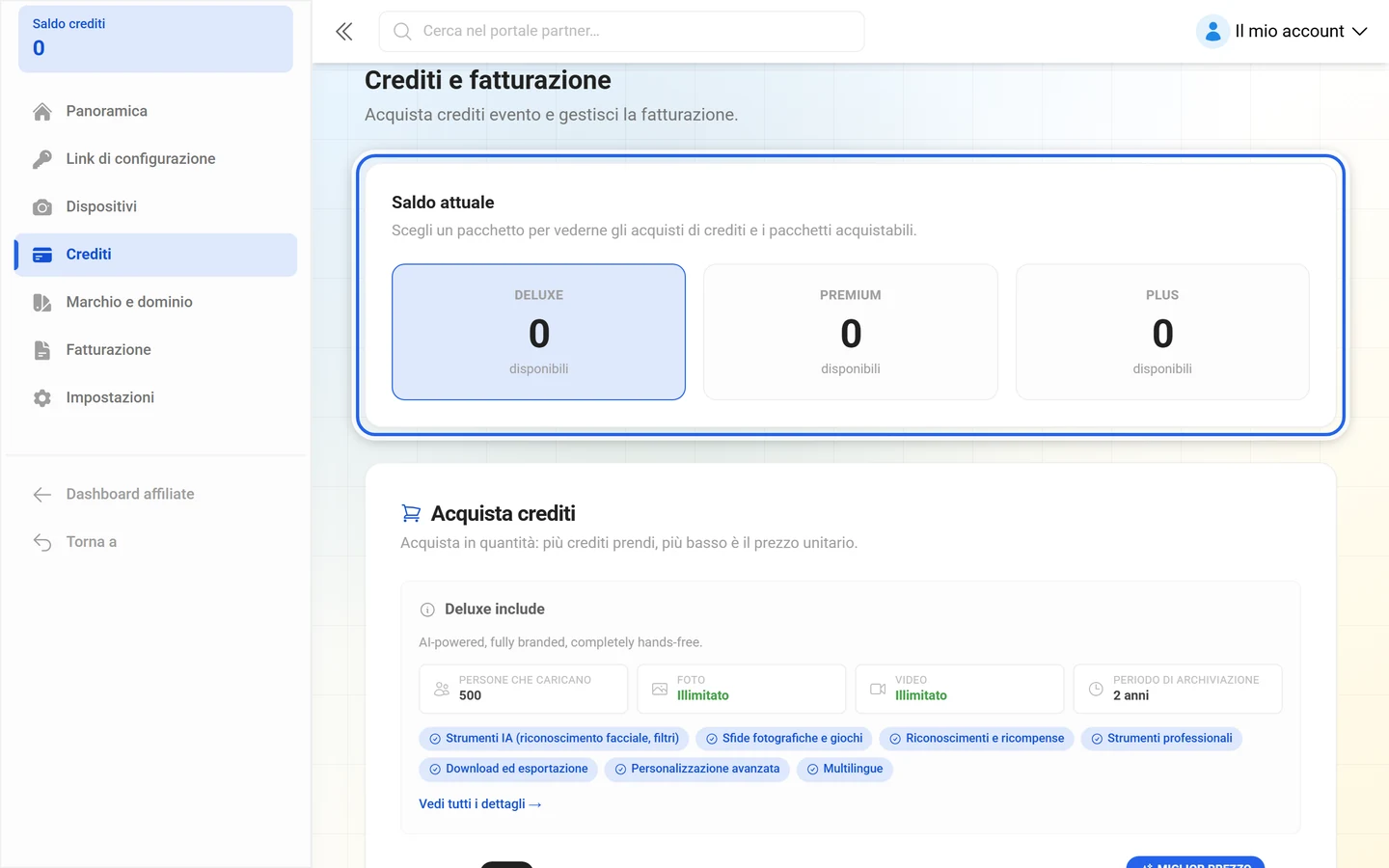Click the Crediti card icon
The width and height of the screenshot is (1389, 868).
tap(42, 255)
